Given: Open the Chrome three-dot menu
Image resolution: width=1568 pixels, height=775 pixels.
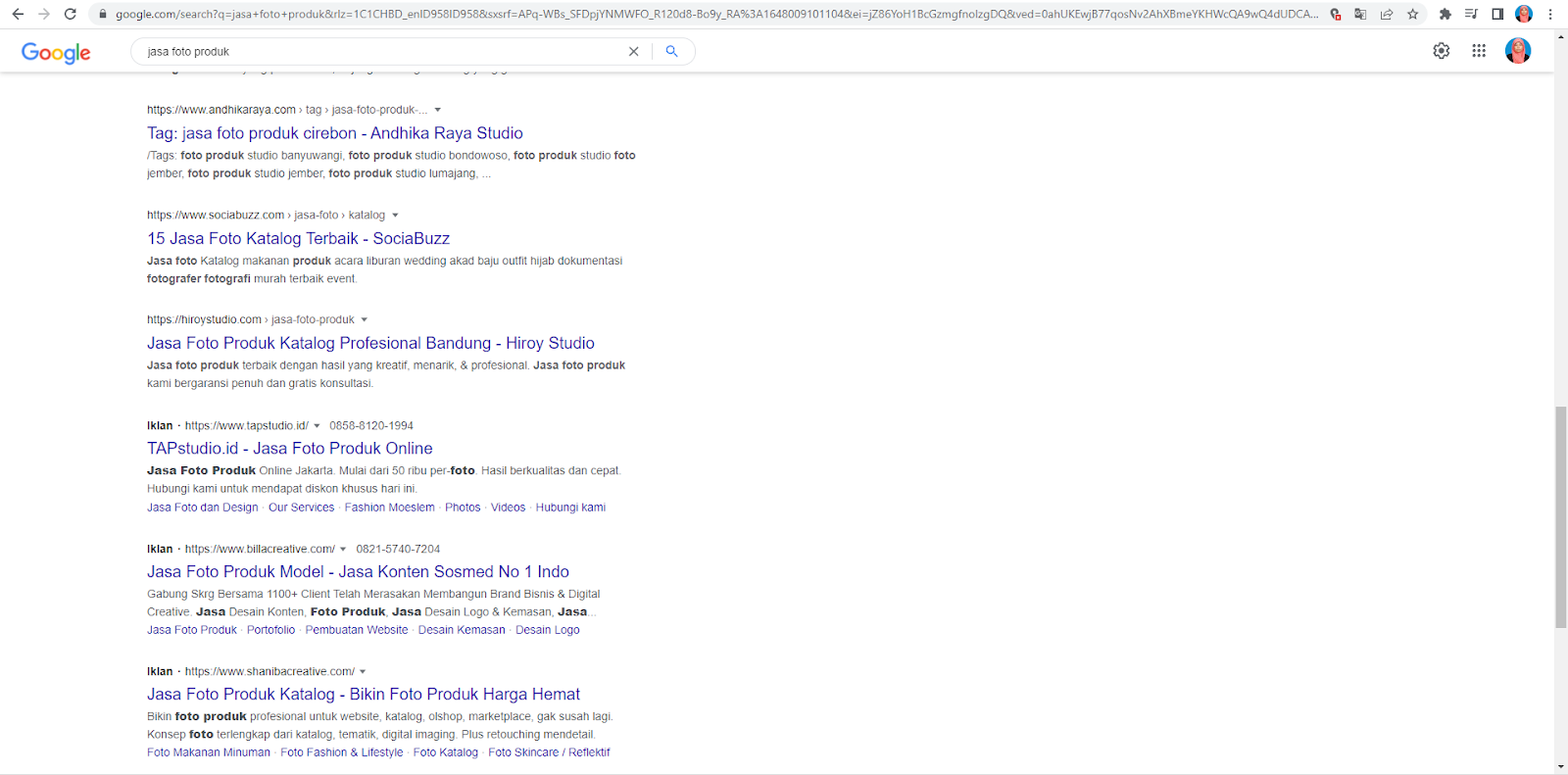Looking at the screenshot, I should click(1550, 14).
